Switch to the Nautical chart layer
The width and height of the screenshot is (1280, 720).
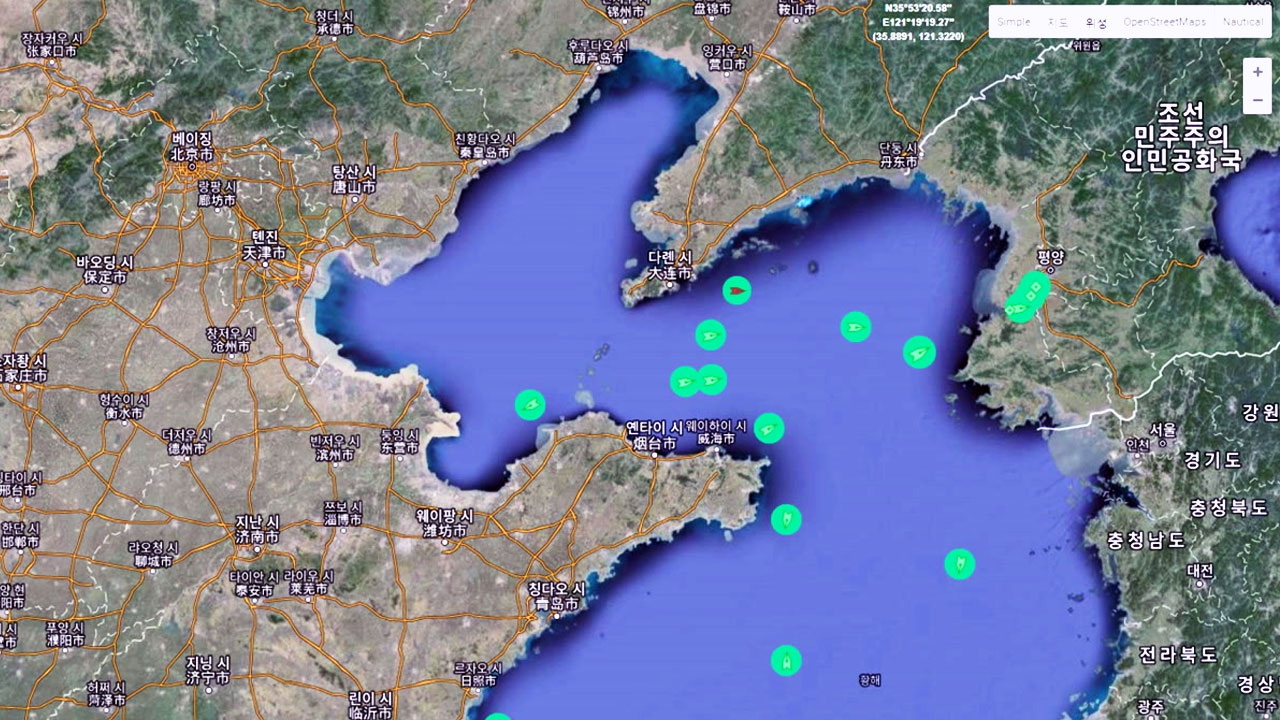(1242, 22)
